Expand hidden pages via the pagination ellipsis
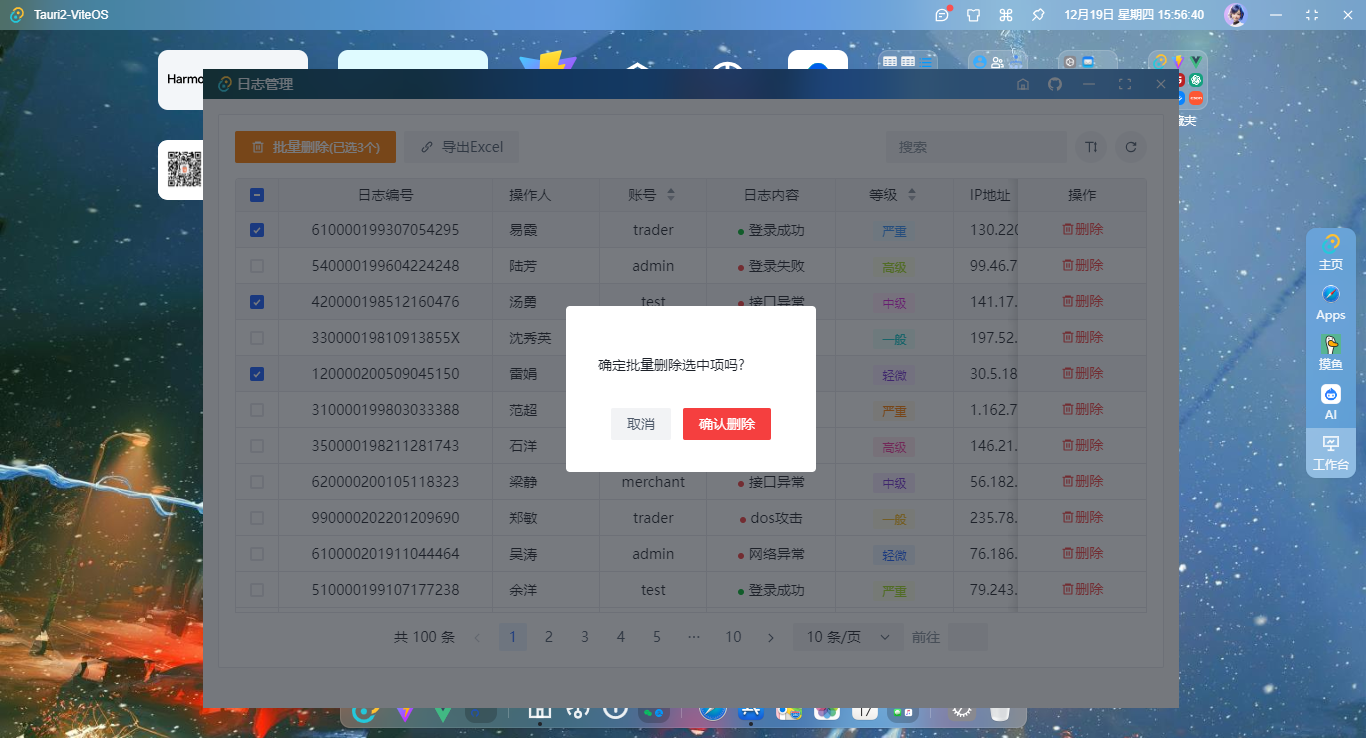 (694, 636)
